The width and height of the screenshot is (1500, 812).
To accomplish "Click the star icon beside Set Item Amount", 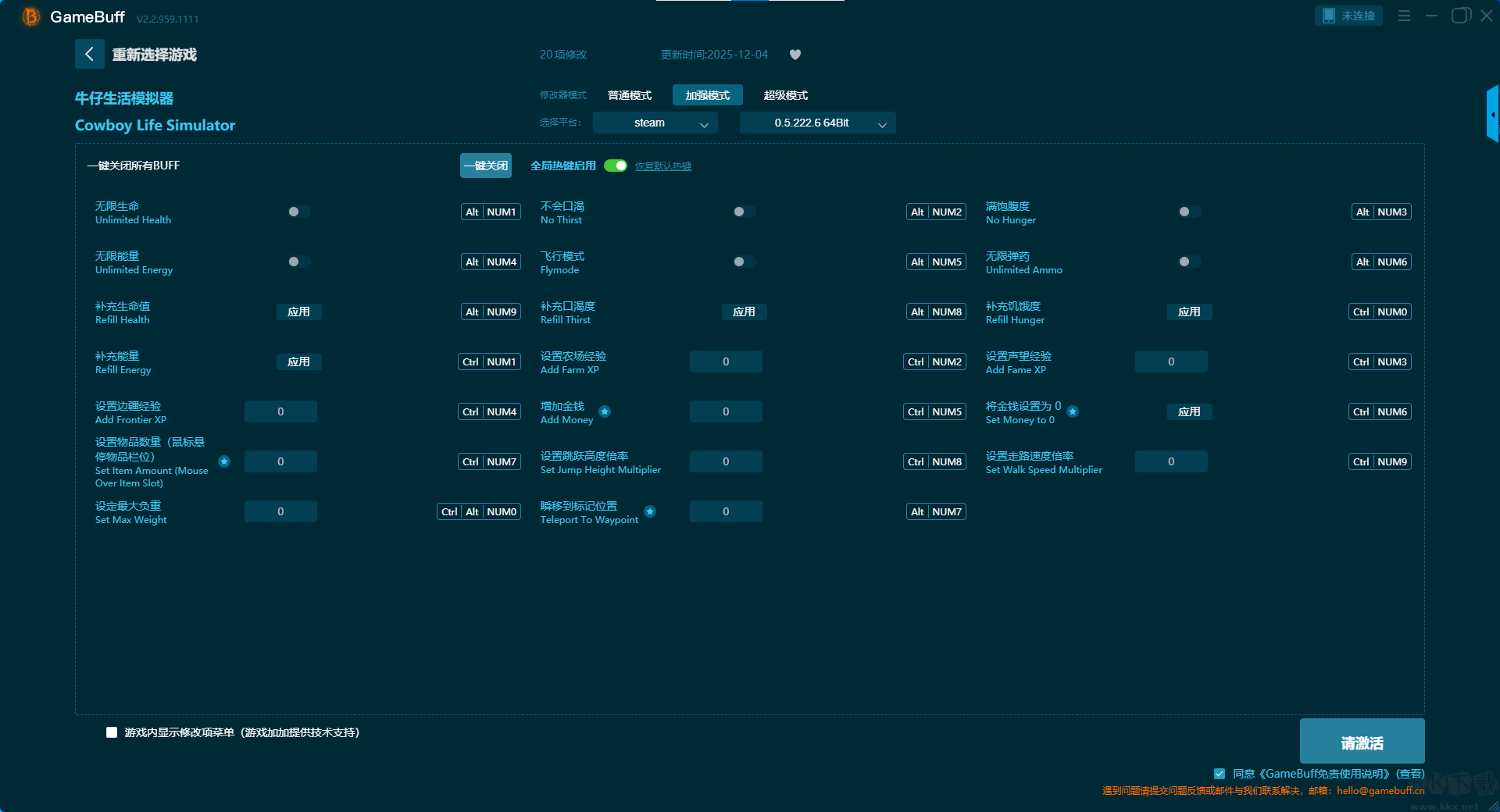I will pos(224,461).
